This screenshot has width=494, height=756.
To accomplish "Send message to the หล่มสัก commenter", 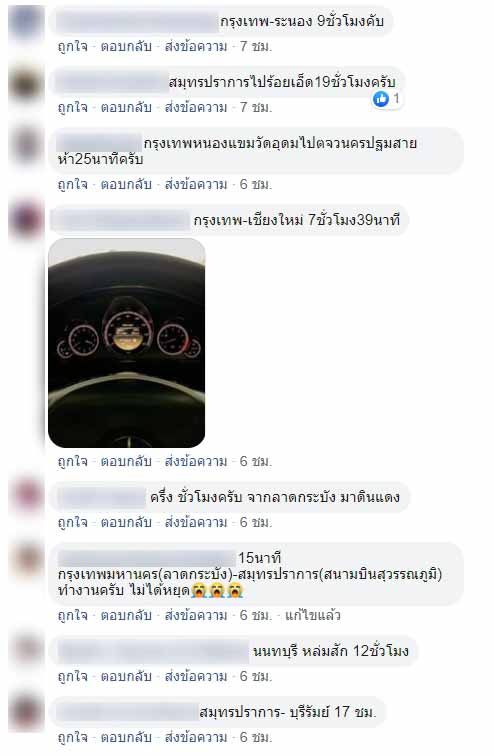I will pyautogui.click(x=196, y=676).
